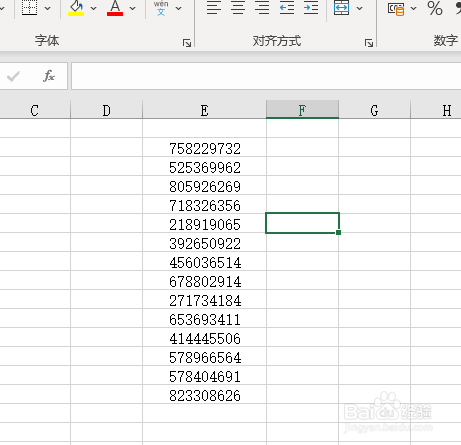Click the Merge and Center icon
Image resolution: width=461 pixels, height=445 pixels.
point(342,7)
